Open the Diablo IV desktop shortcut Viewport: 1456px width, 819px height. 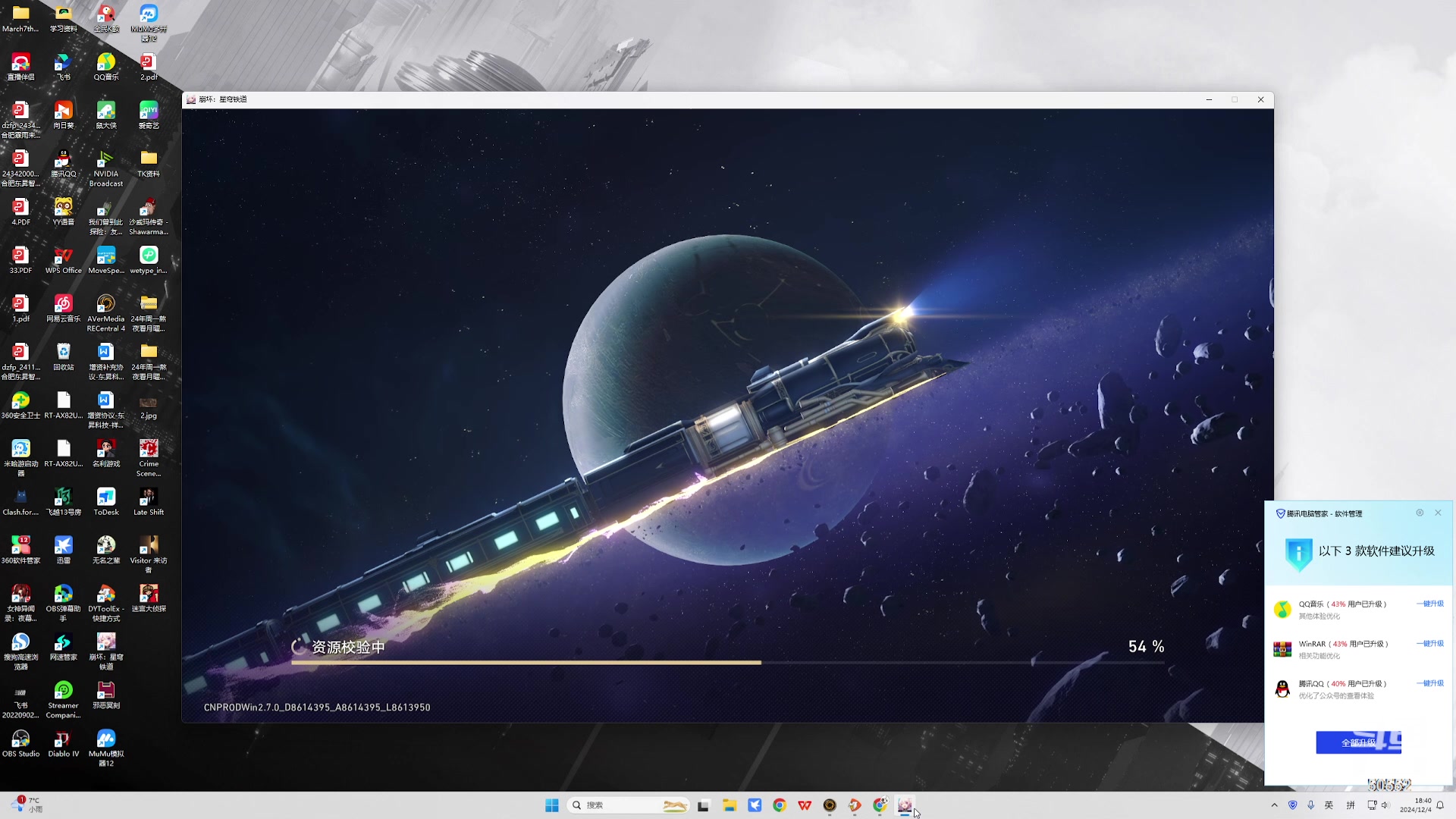coord(64,743)
